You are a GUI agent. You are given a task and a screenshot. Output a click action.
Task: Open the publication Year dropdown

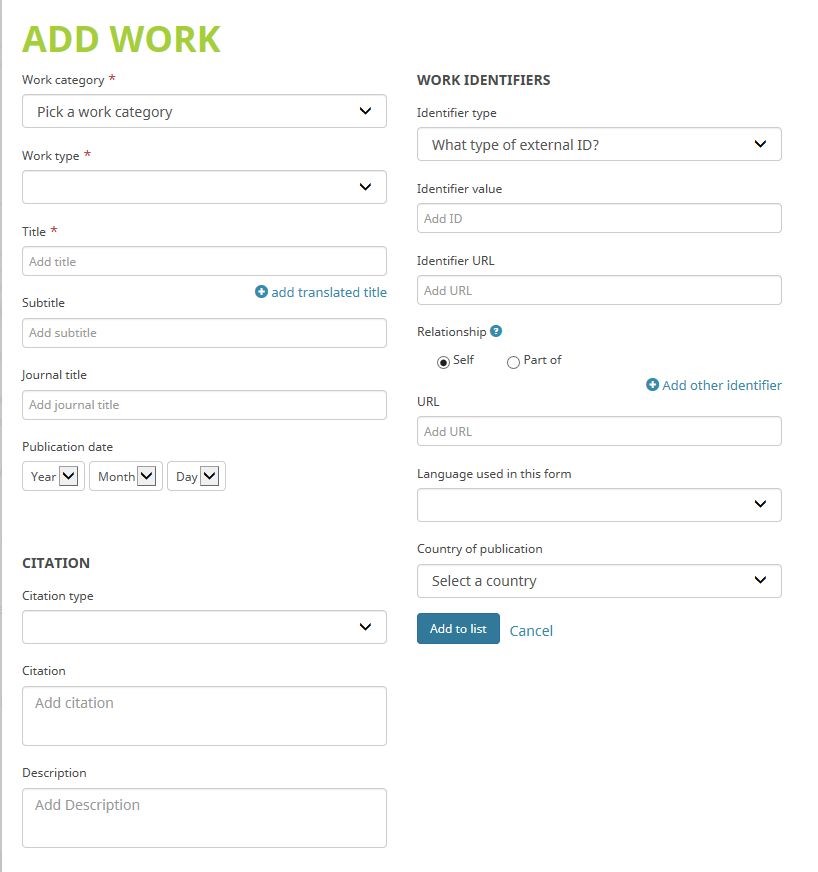click(53, 477)
